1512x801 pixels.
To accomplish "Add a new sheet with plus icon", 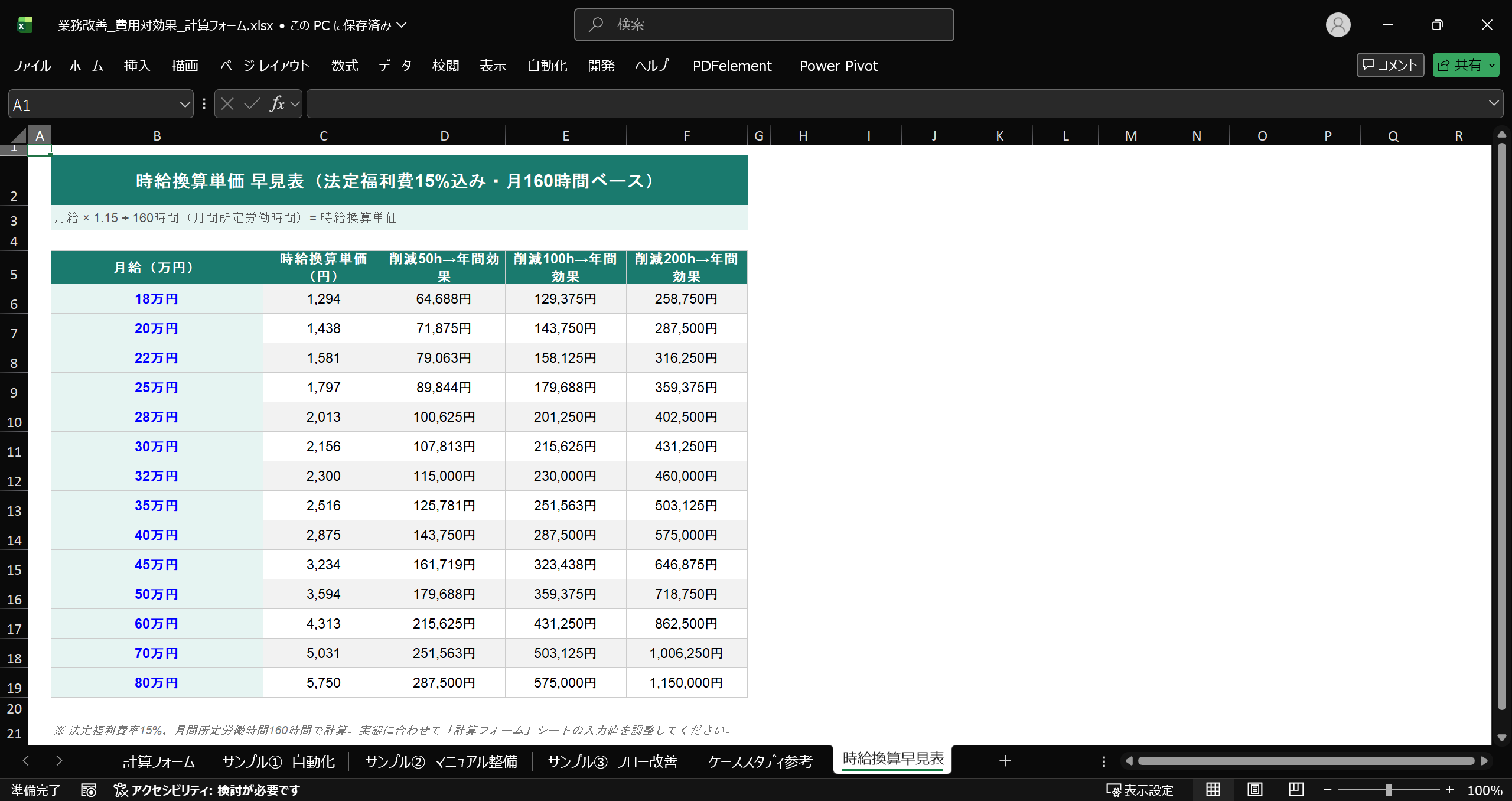I will [x=1005, y=761].
